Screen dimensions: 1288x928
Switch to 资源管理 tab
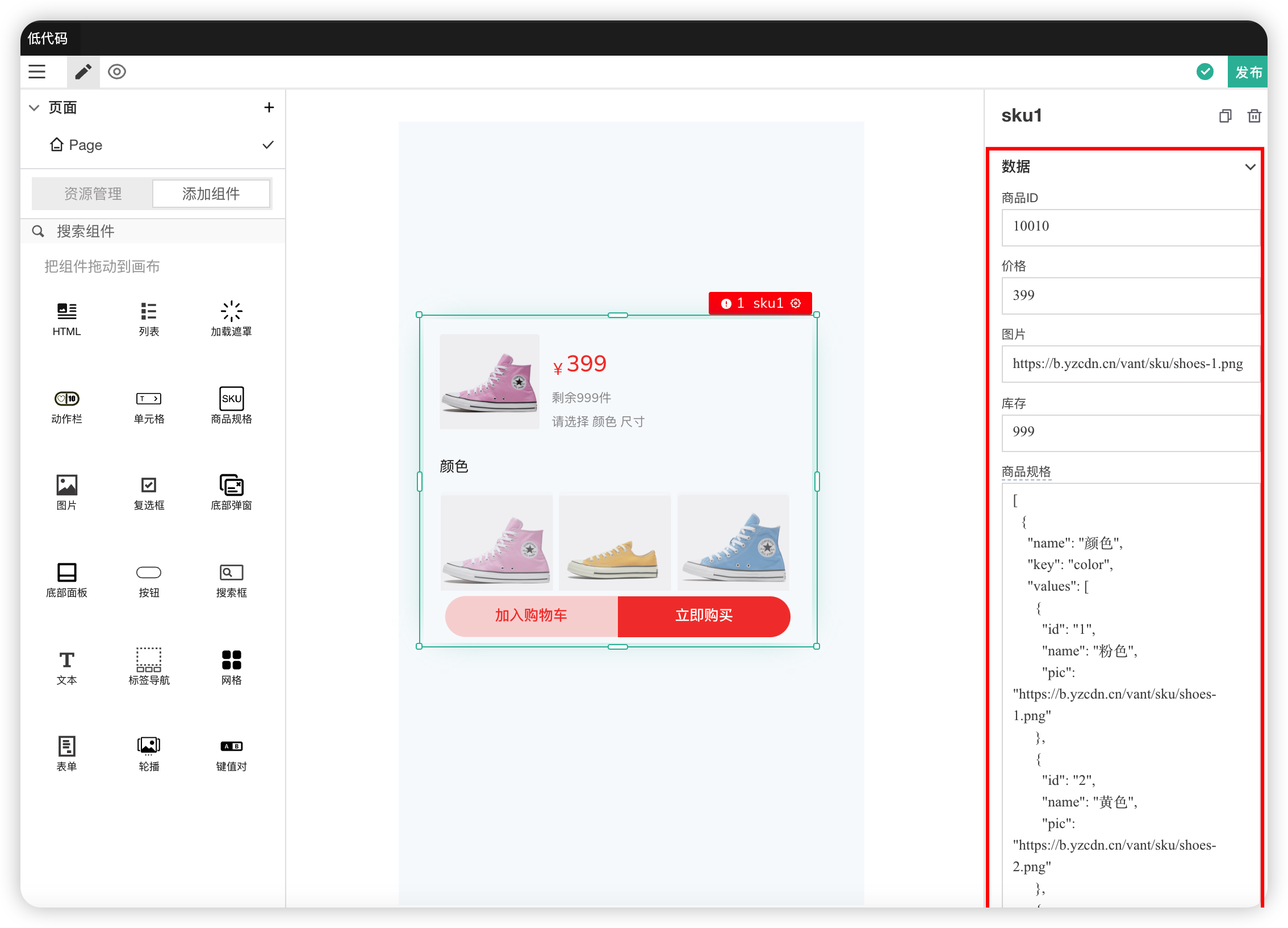click(x=93, y=194)
